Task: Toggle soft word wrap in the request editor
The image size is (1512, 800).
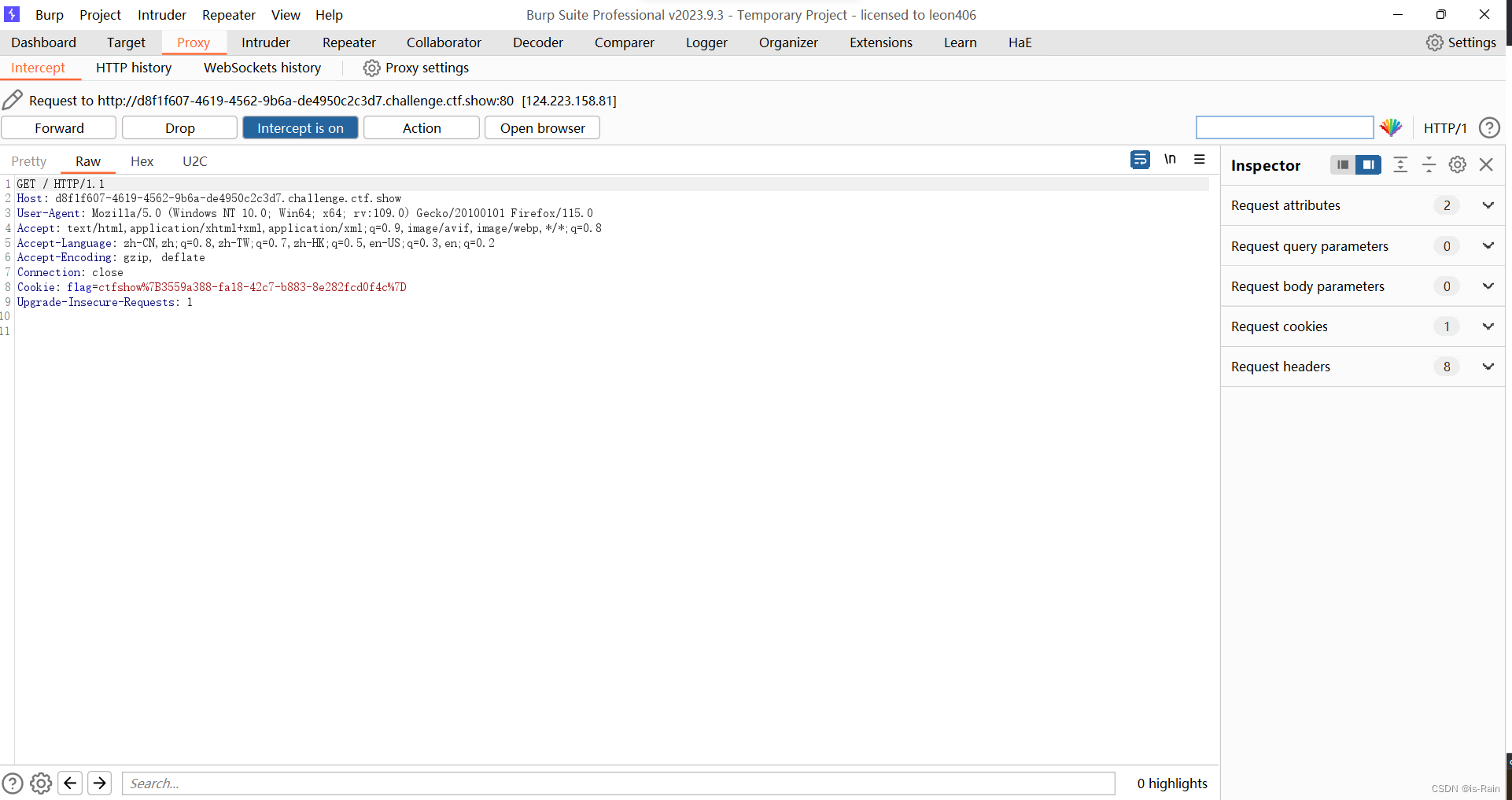Action: [x=1140, y=160]
